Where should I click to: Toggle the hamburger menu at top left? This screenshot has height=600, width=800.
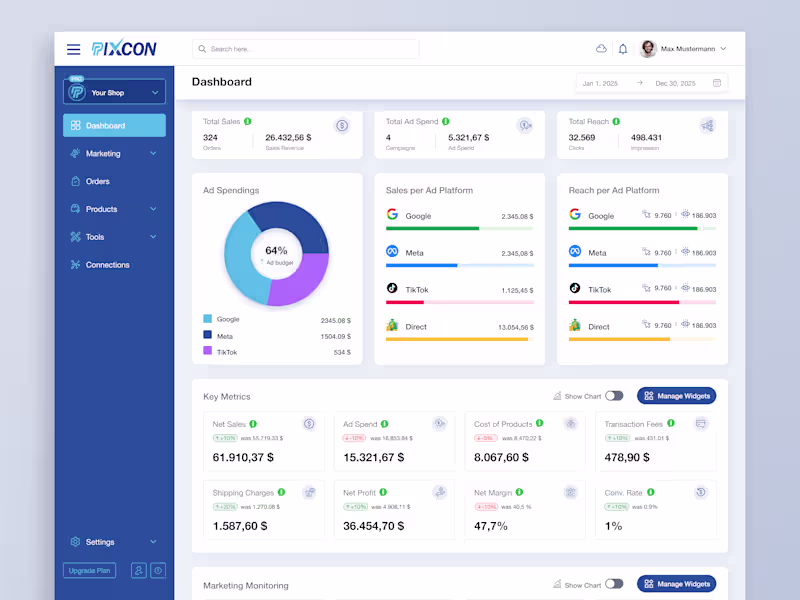(73, 48)
